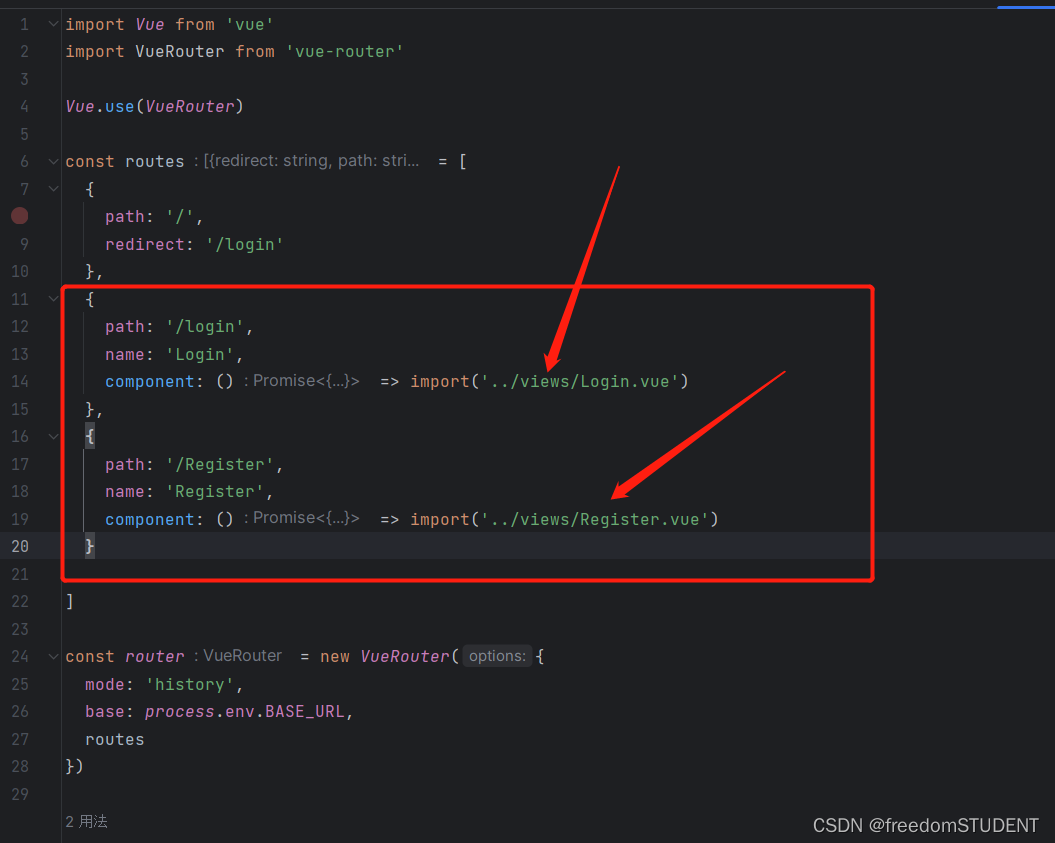Place cursor in the 'vue-router' import string
The image size is (1055, 843).
coord(344,51)
